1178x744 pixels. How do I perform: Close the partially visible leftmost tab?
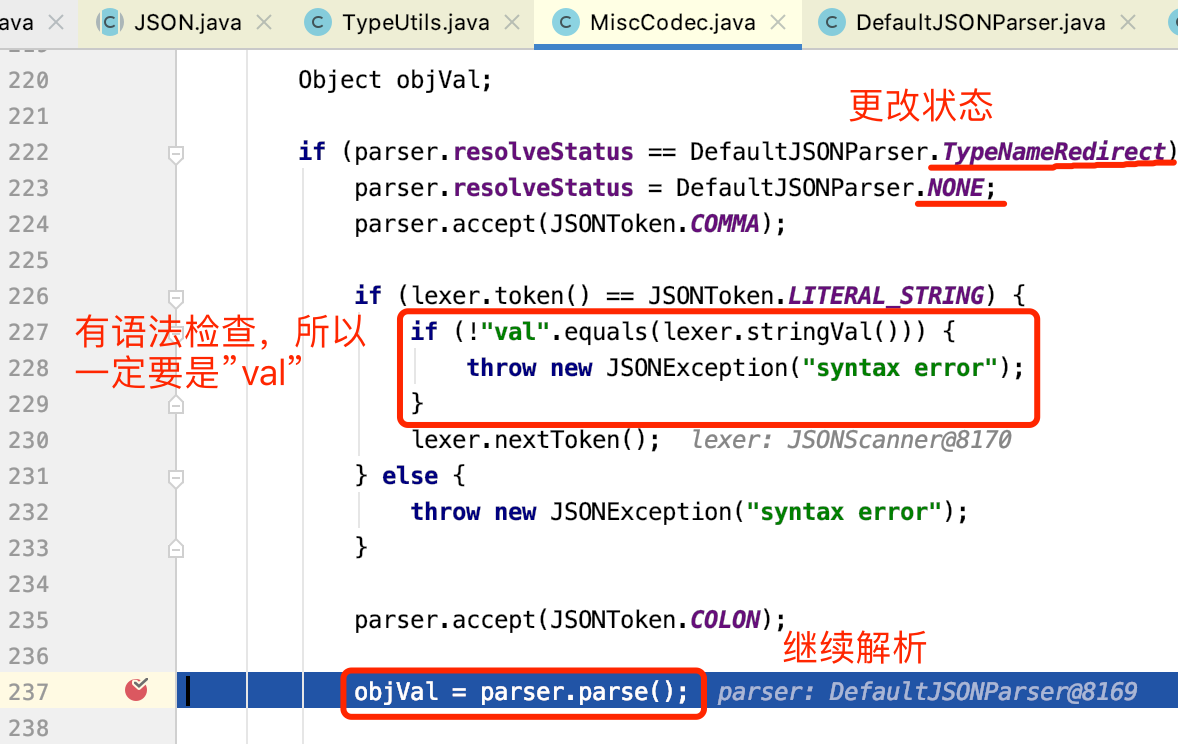tap(56, 23)
